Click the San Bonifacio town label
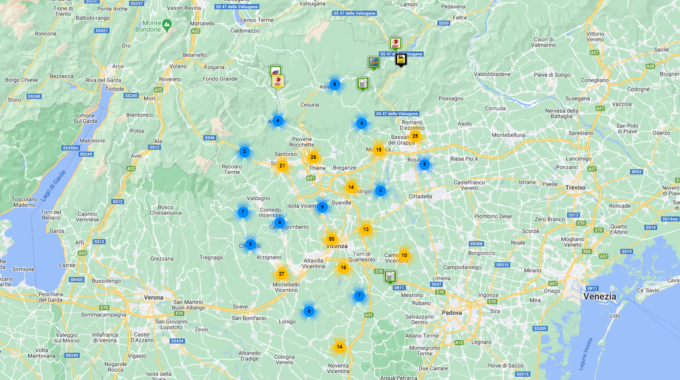This screenshot has height=380, width=680. pos(249,318)
